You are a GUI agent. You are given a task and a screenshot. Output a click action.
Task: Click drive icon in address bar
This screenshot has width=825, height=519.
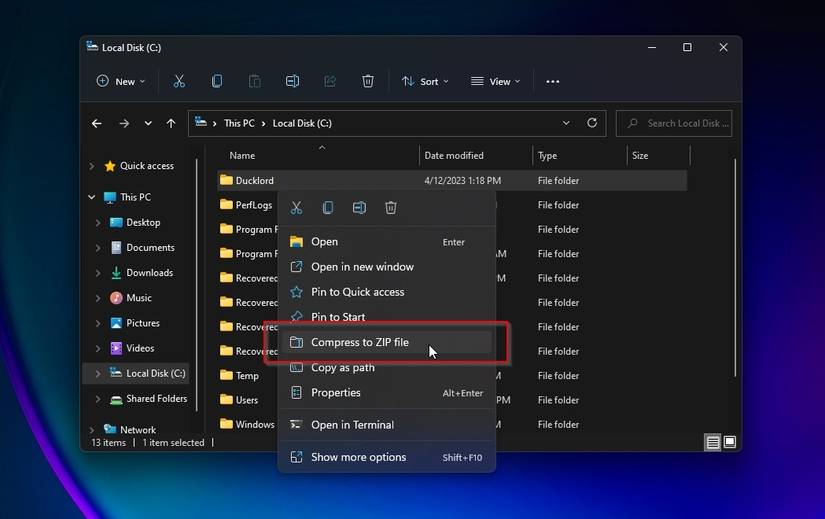[x=200, y=122]
